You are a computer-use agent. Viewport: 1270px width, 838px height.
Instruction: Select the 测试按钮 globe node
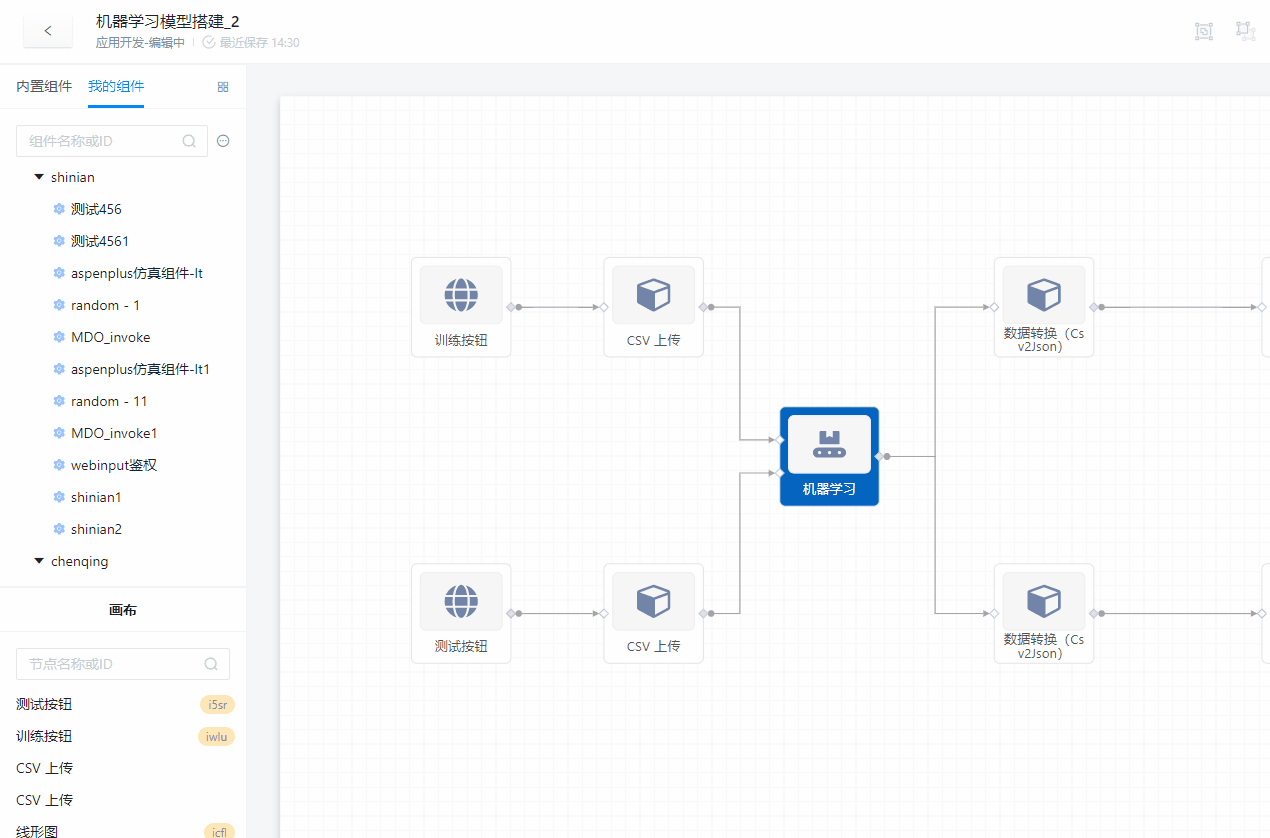461,612
